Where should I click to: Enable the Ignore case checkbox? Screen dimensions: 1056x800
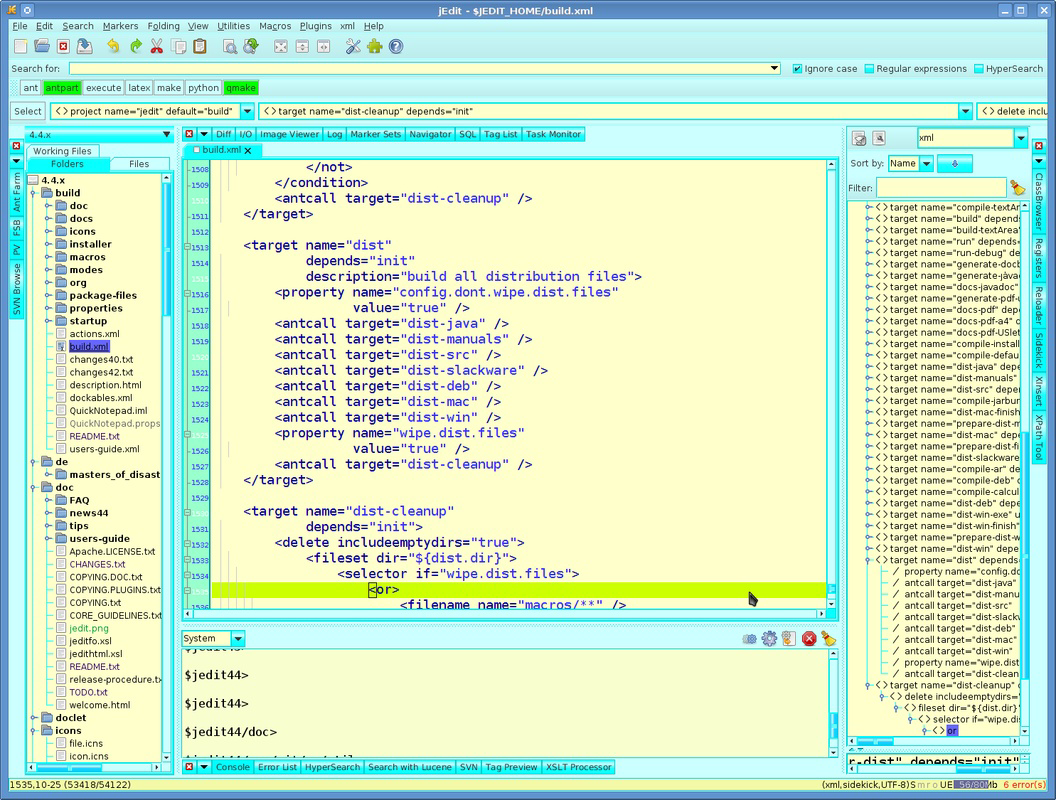coord(795,68)
